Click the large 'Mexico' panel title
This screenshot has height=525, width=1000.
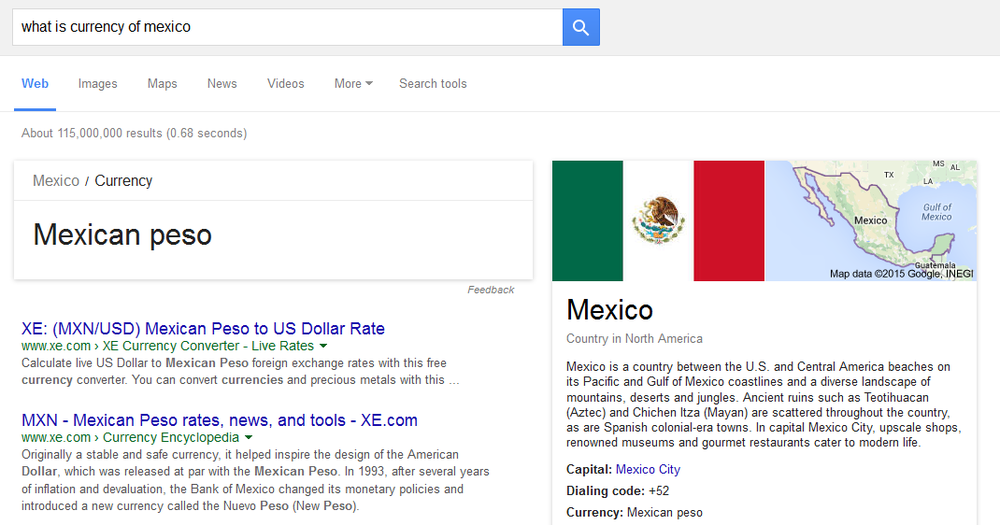click(x=610, y=310)
